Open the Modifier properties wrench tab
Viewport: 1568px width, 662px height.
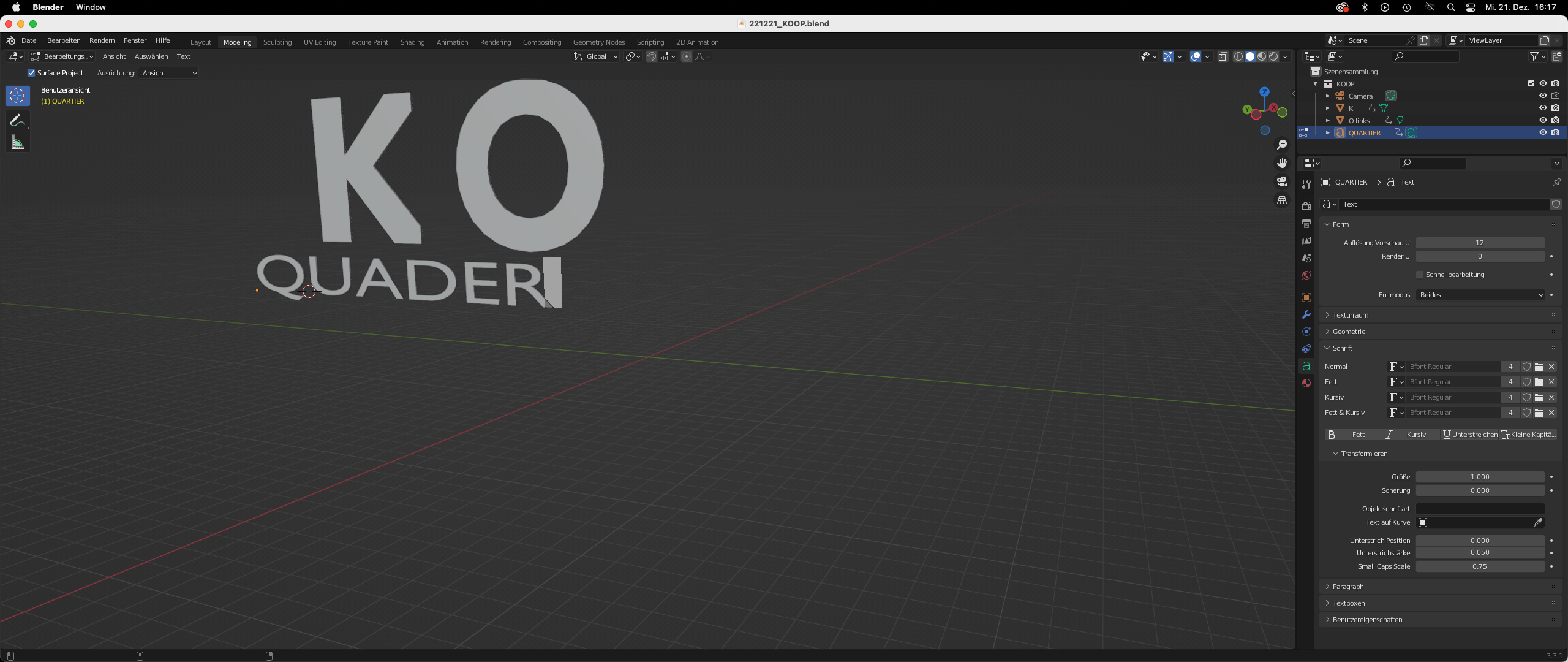pyautogui.click(x=1306, y=314)
